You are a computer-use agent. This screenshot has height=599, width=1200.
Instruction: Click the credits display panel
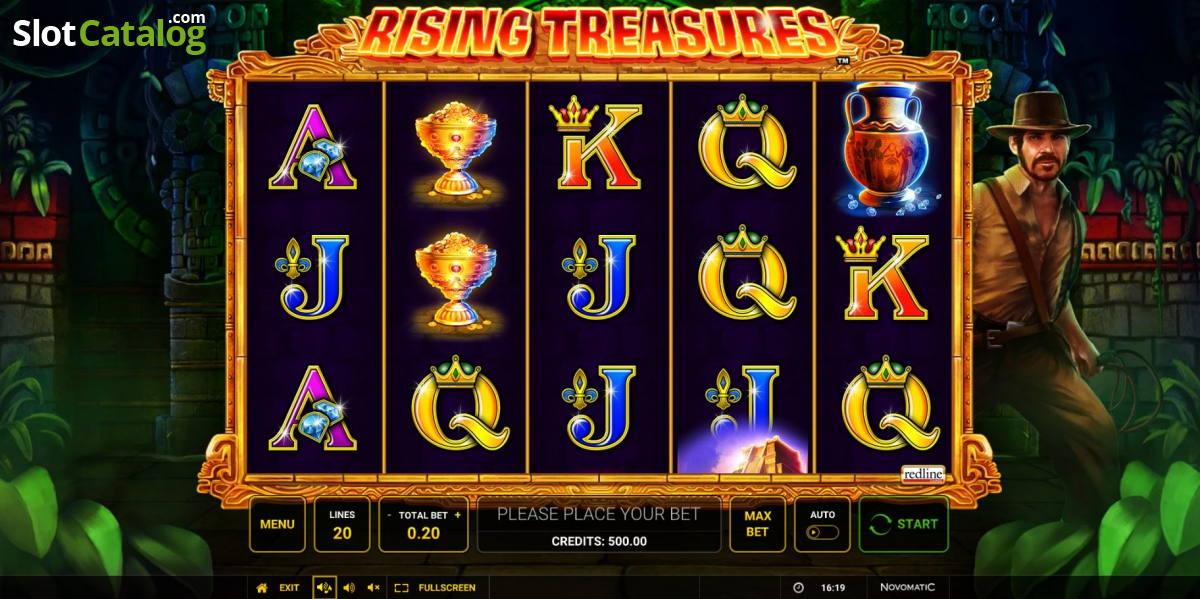pos(599,524)
